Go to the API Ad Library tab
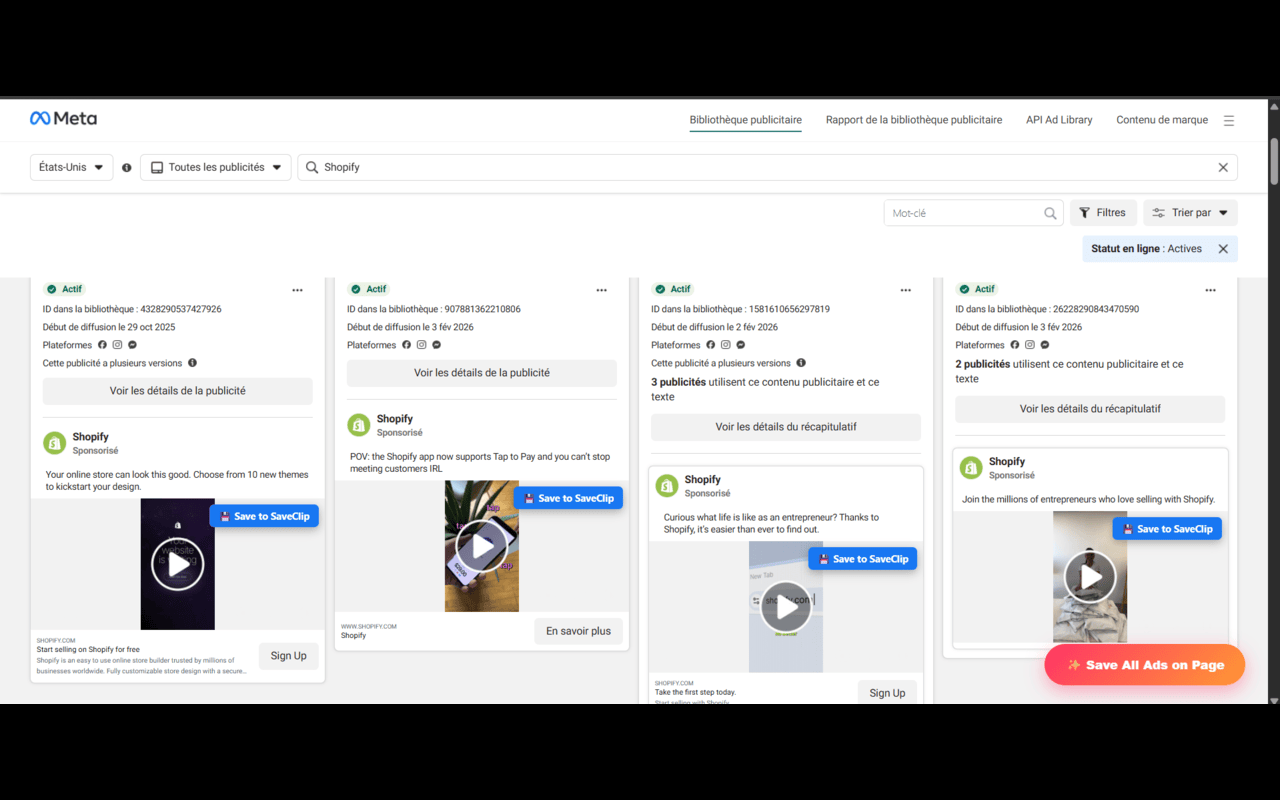This screenshot has width=1280, height=800. click(x=1059, y=120)
